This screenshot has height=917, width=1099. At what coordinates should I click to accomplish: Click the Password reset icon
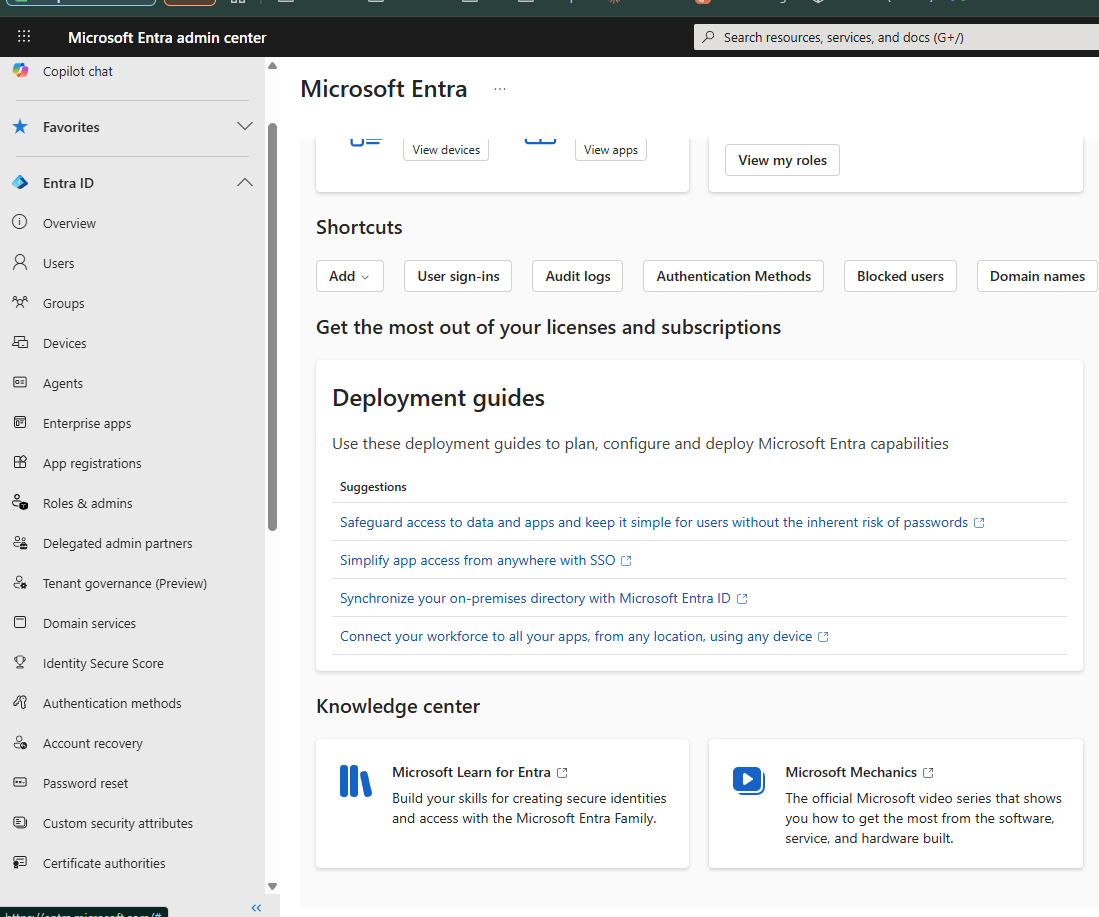click(20, 782)
